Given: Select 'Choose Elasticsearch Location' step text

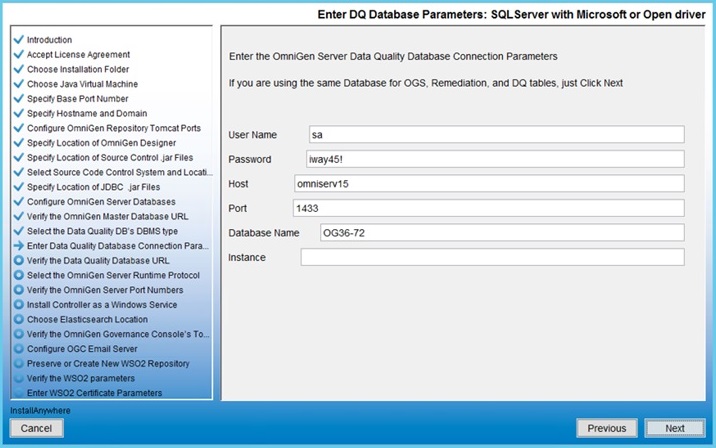Looking at the screenshot, I should click(x=87, y=319).
